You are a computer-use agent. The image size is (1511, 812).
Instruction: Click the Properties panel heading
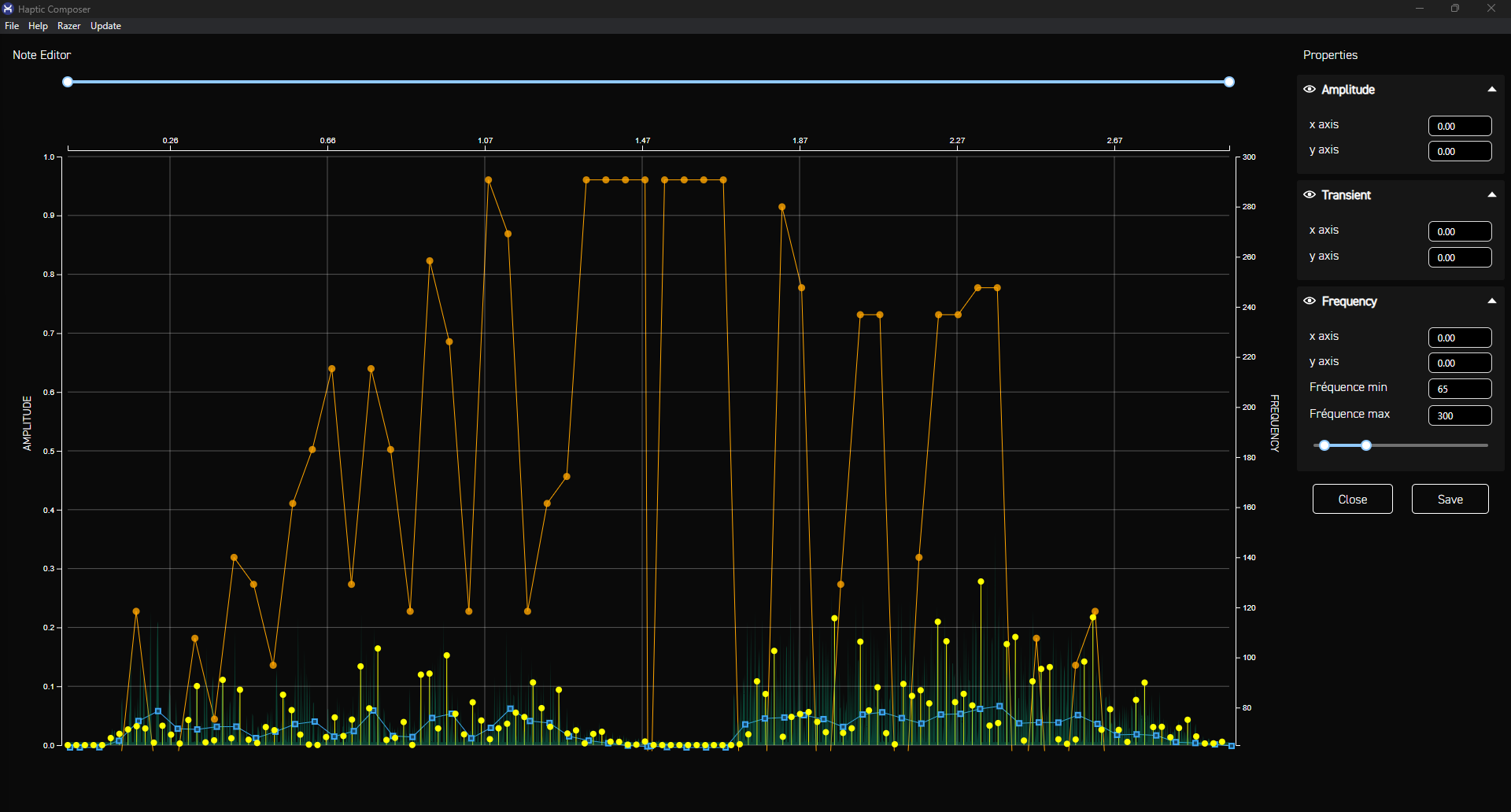pos(1330,55)
